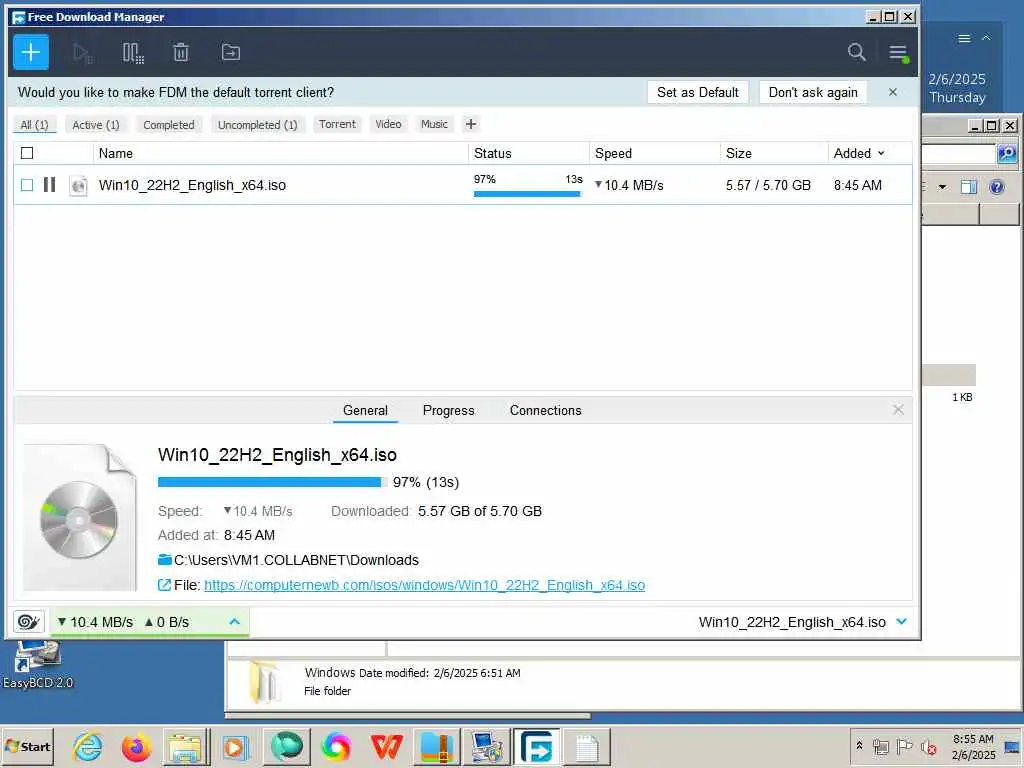
Task: Close the download details panel
Action: (x=899, y=409)
